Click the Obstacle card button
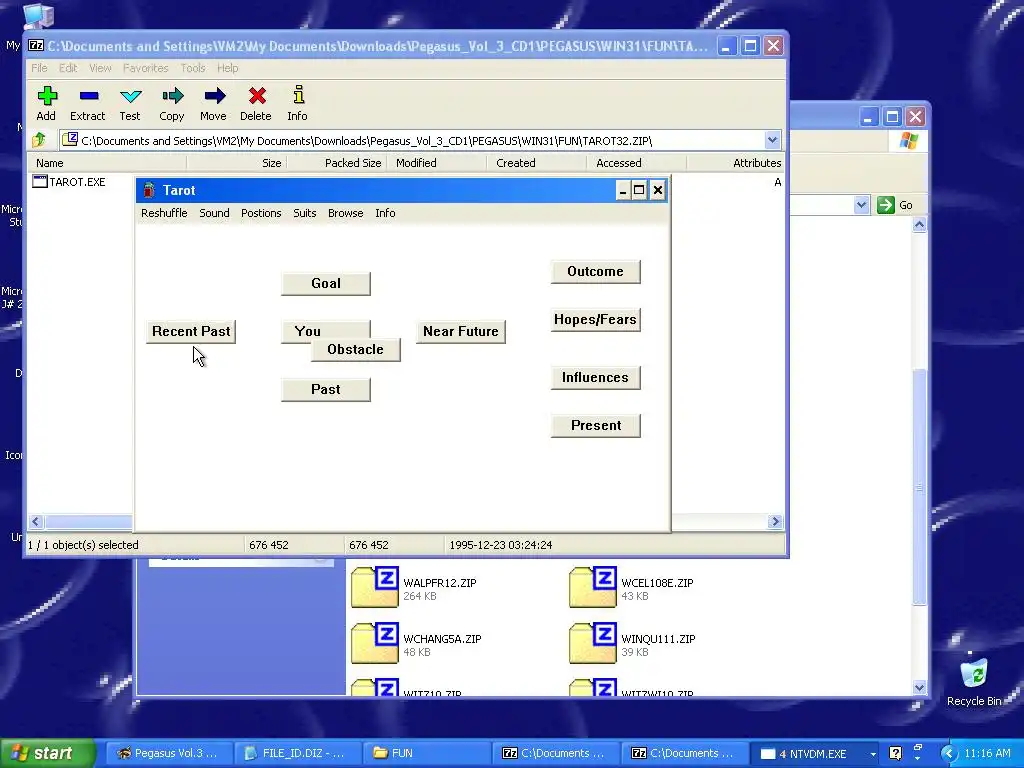Viewport: 1024px width, 768px height. 355,349
